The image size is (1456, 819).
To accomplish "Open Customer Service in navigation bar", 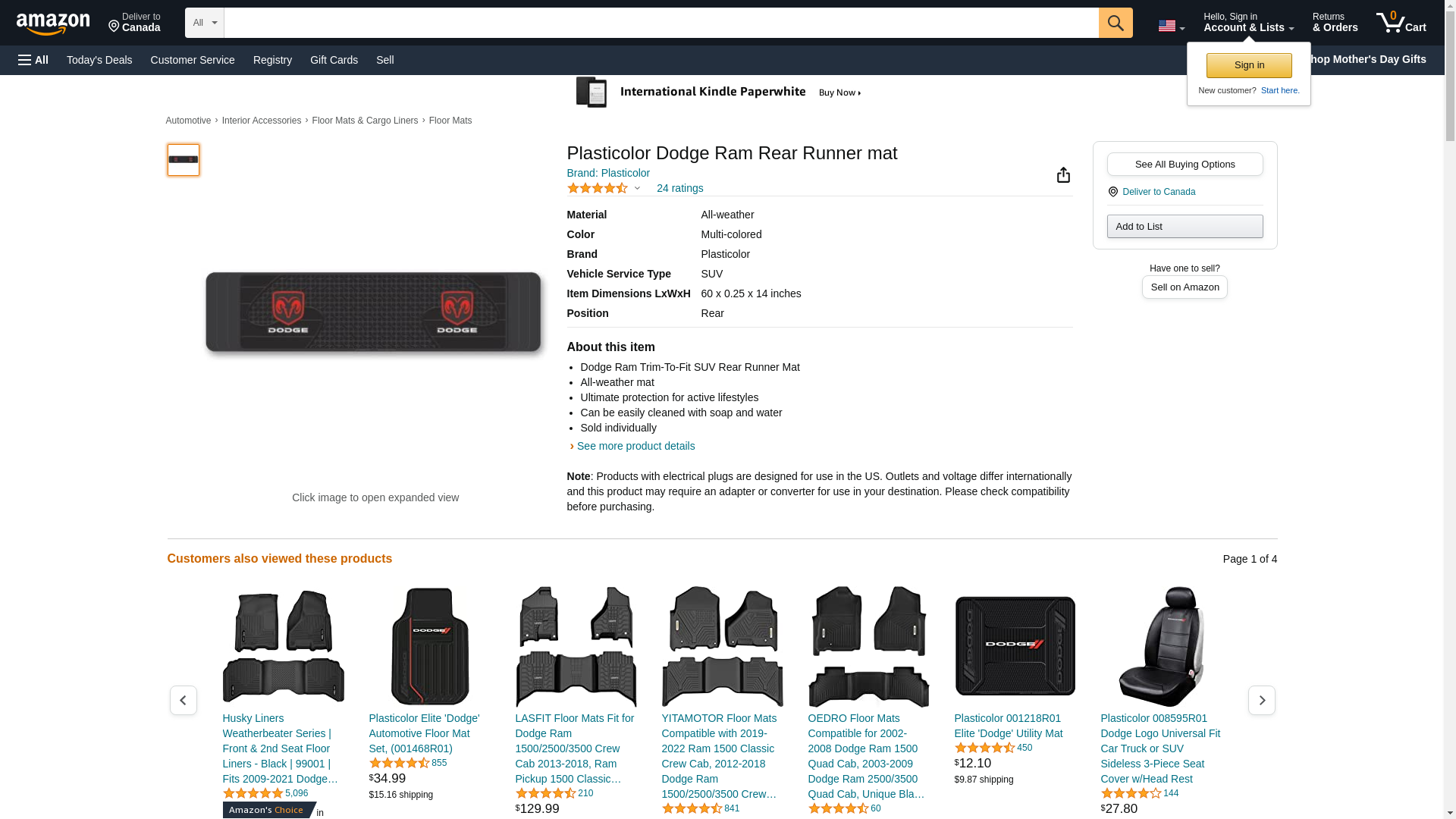I will [193, 60].
